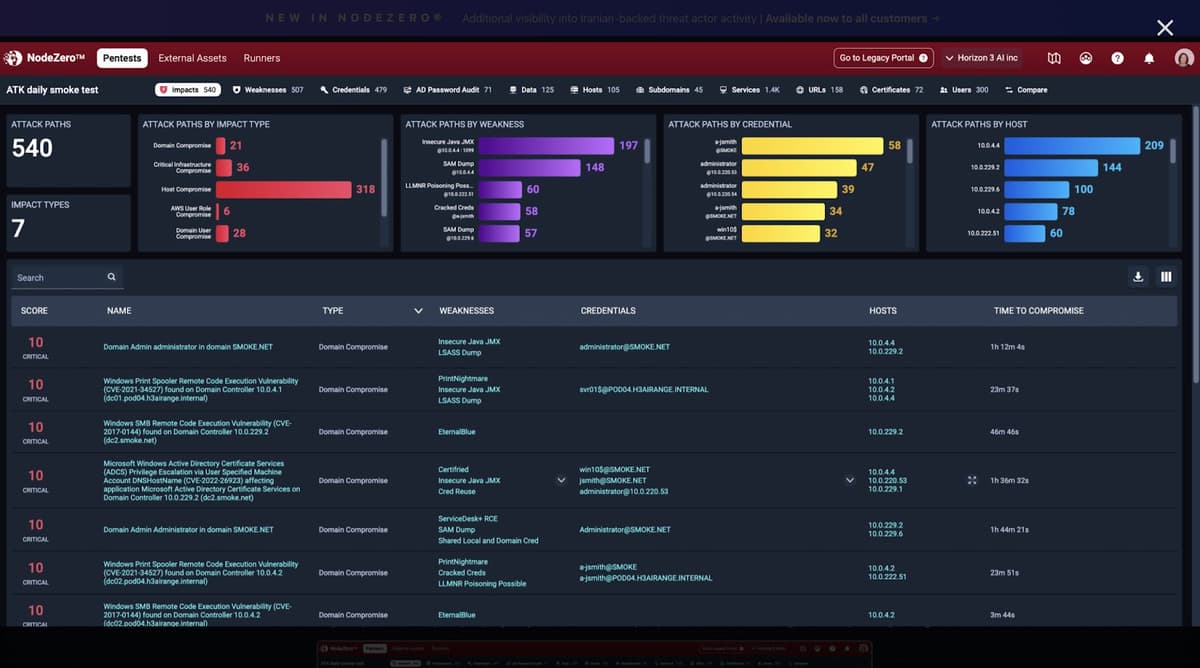Click the certificate icon beside Certificates
Image resolution: width=1200 pixels, height=668 pixels.
864,90
